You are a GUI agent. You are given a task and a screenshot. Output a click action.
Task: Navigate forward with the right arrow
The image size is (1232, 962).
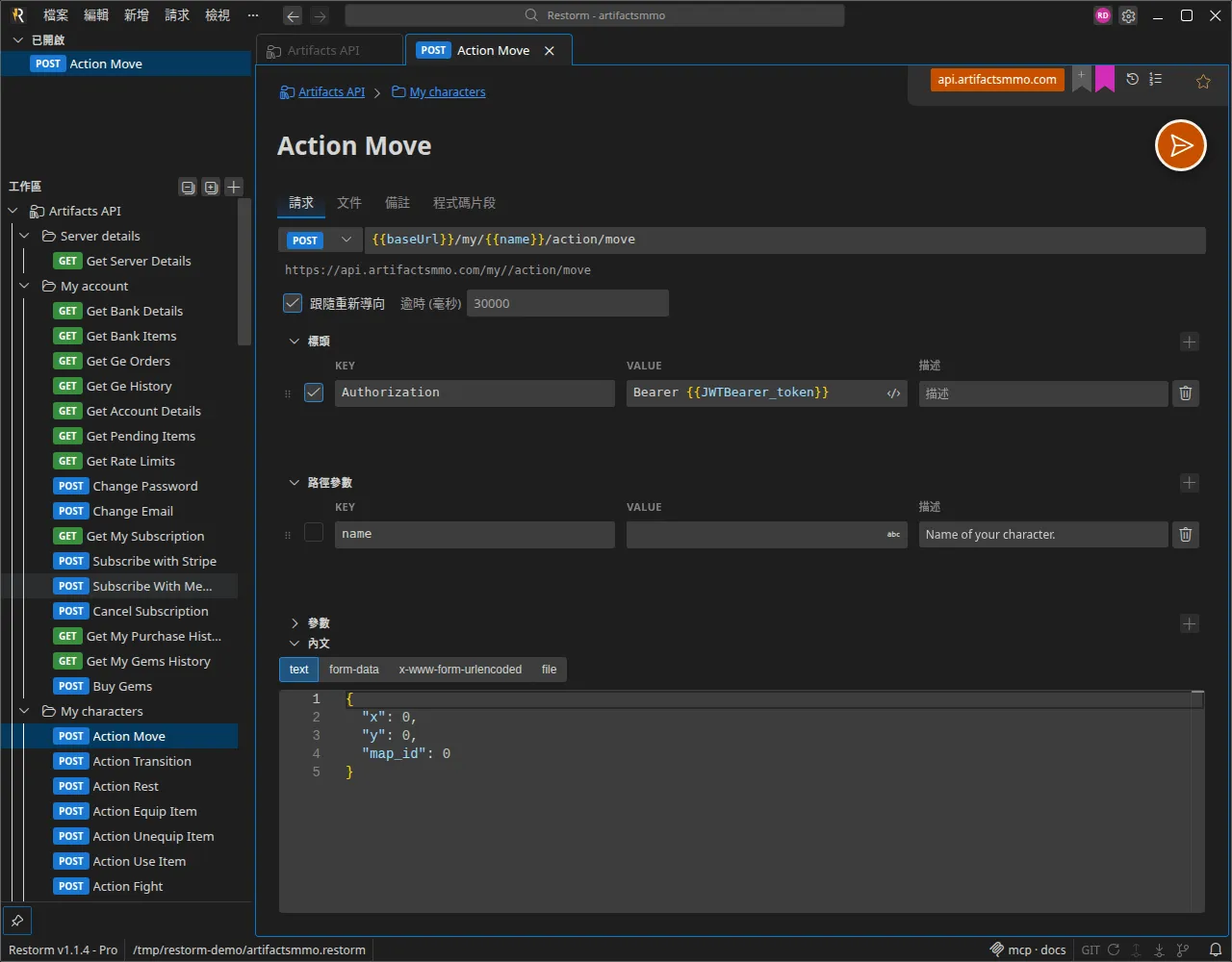coord(320,15)
